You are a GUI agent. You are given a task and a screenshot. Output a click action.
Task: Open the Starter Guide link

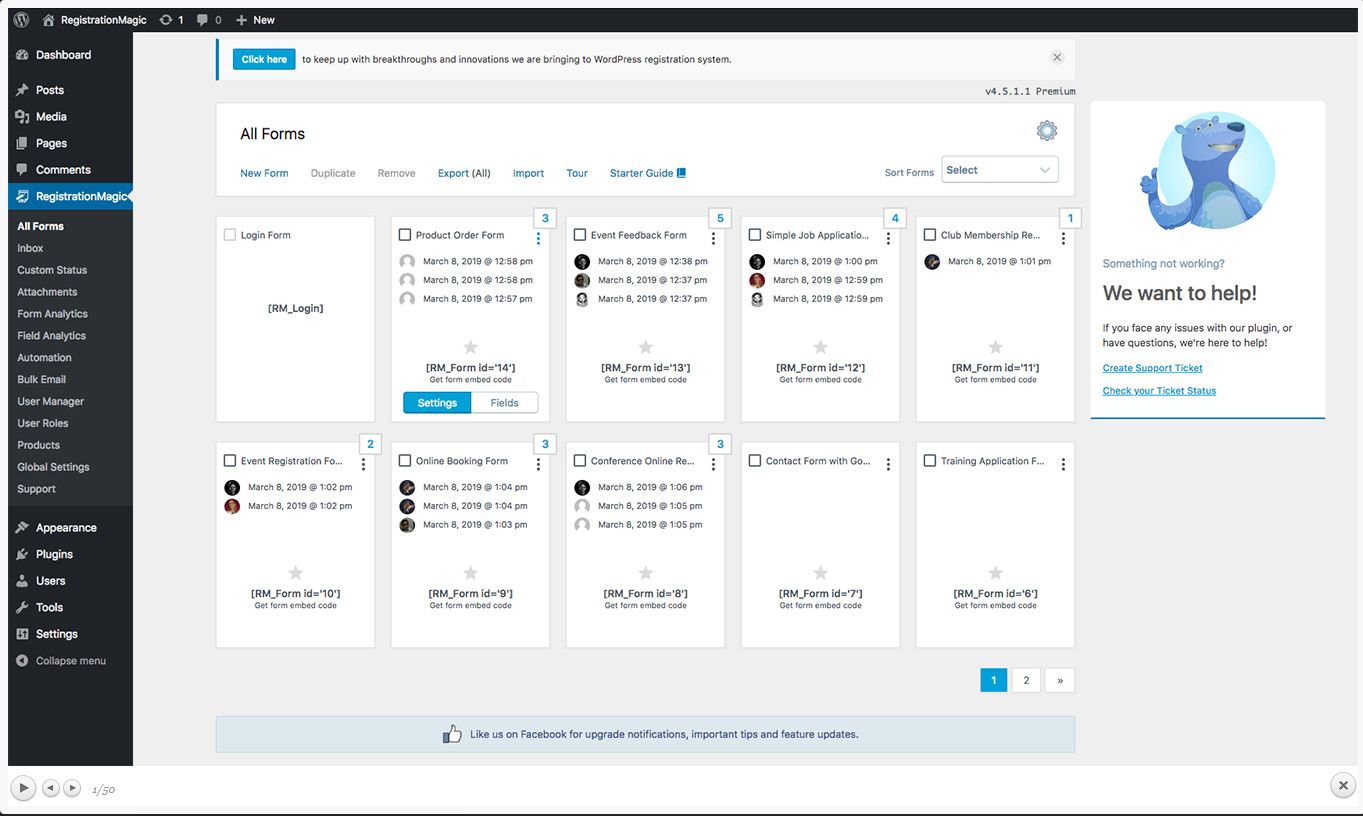pos(648,173)
